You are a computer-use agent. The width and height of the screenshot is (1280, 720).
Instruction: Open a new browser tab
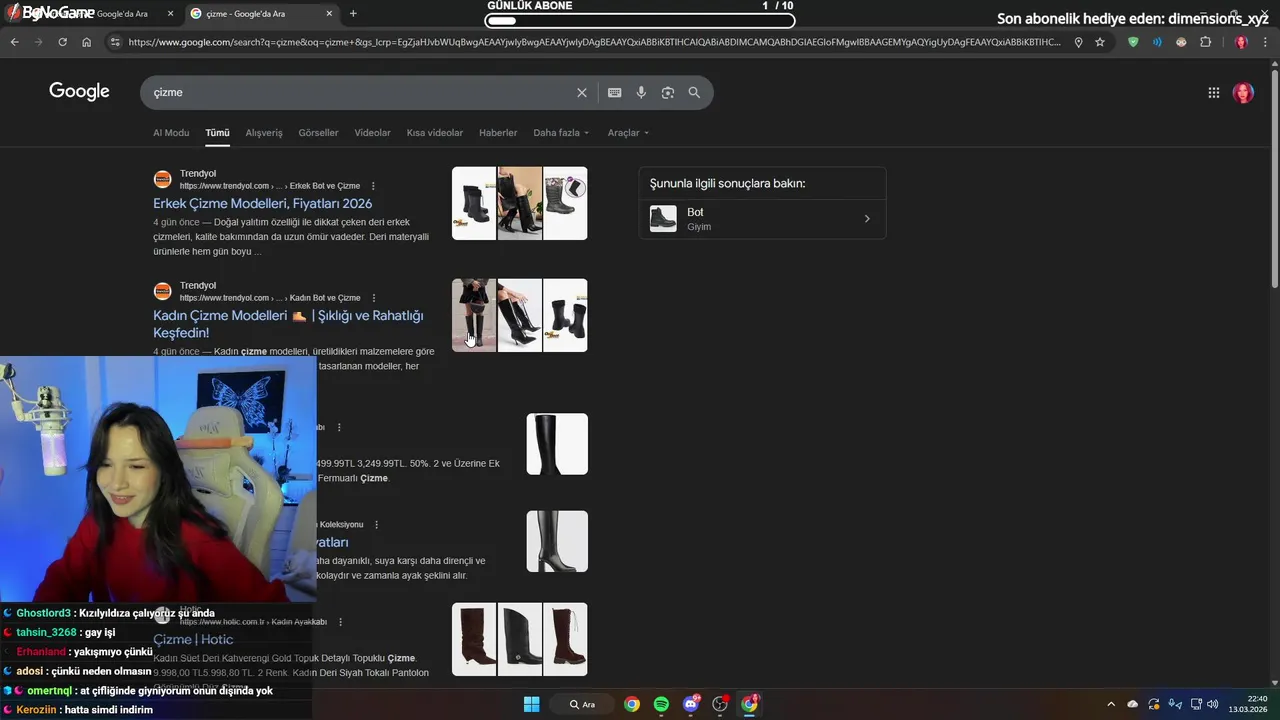(x=353, y=13)
